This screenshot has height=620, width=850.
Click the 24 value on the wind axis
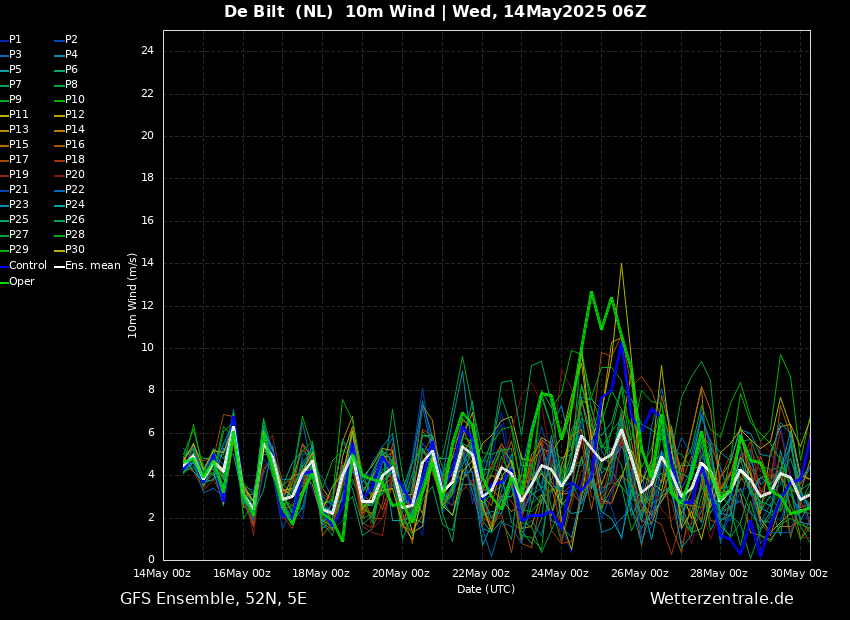click(146, 51)
